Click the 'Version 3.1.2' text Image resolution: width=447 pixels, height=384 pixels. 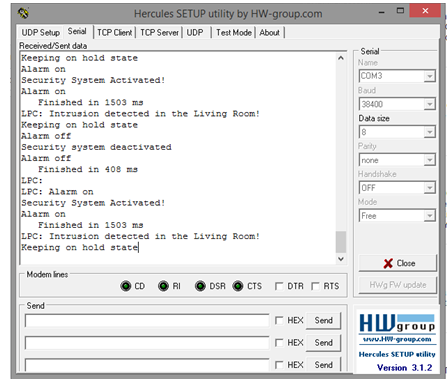(x=404, y=368)
